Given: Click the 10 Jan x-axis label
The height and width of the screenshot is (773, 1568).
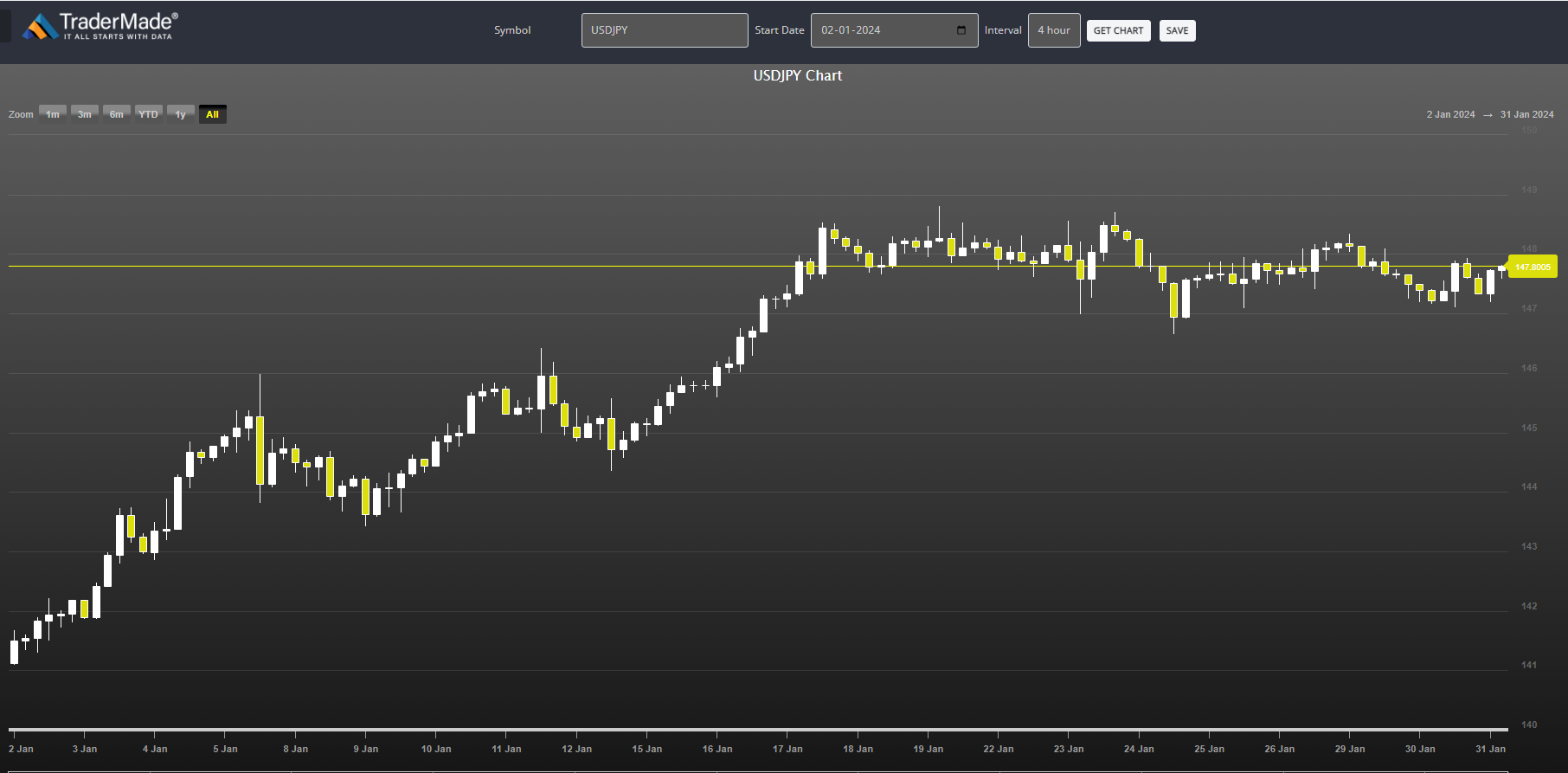Looking at the screenshot, I should click(x=436, y=749).
